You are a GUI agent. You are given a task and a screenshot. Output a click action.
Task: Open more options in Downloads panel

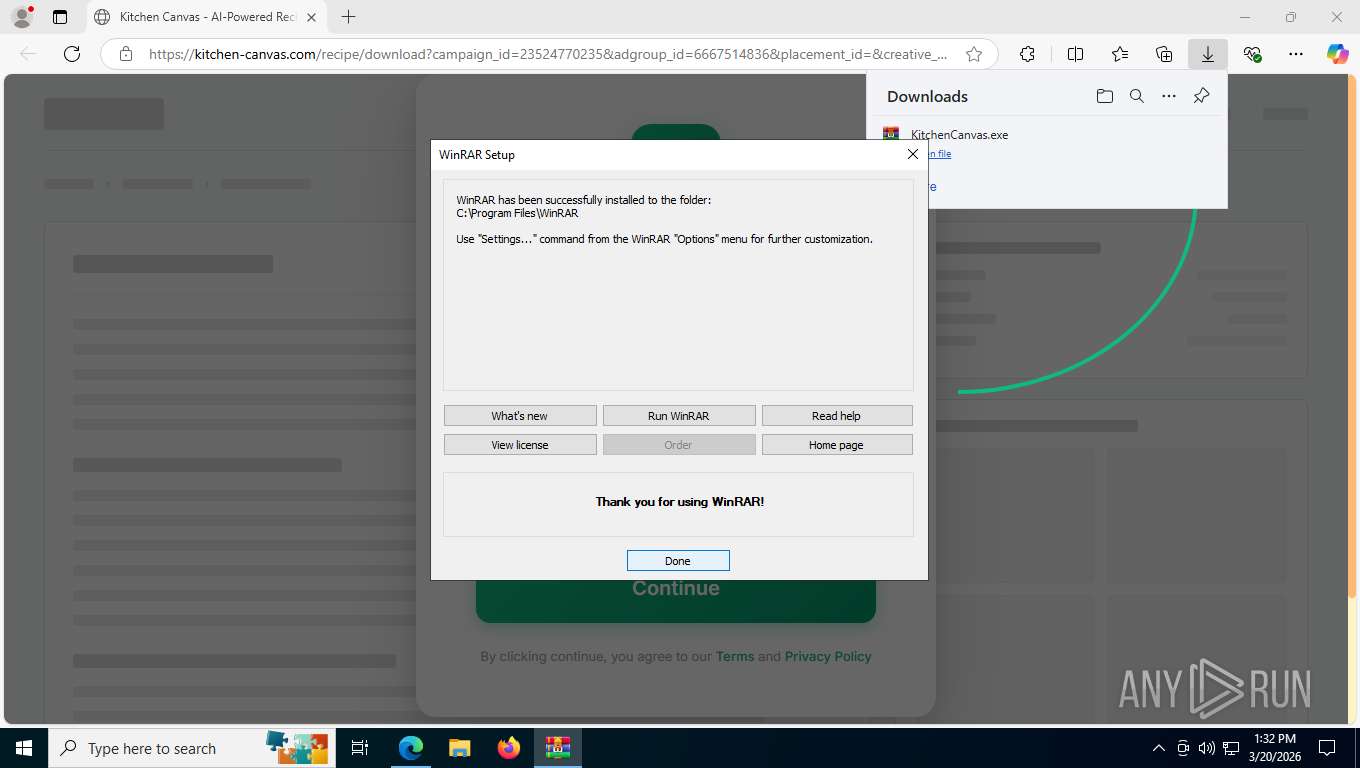1169,96
